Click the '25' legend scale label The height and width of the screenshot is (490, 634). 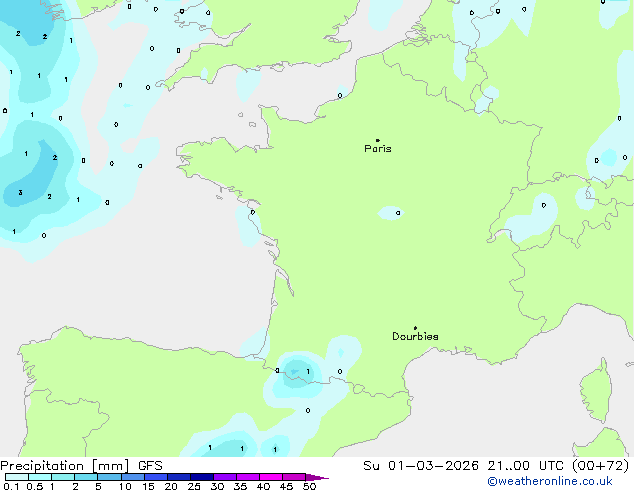pyautogui.click(x=194, y=486)
